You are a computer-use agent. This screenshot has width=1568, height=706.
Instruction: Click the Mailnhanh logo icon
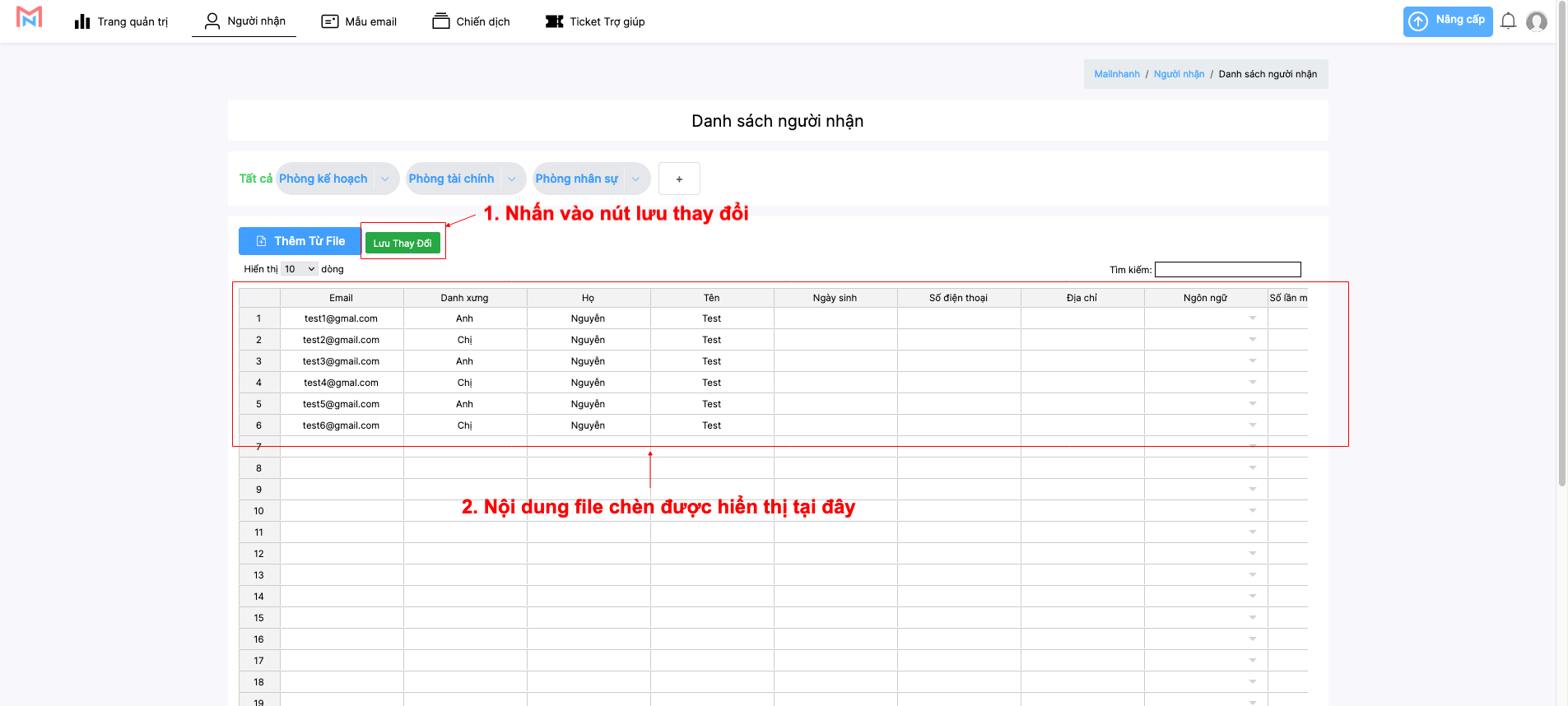(x=29, y=17)
